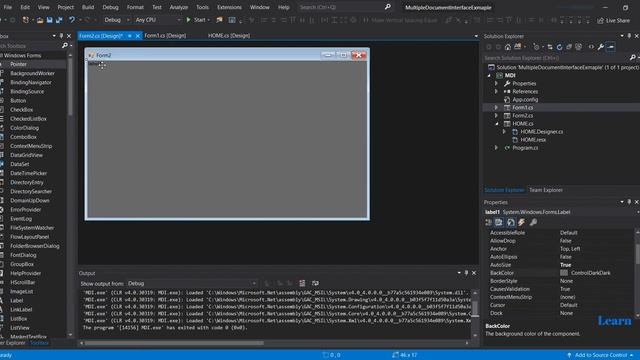Screen dimensions: 640x360
Task: Click the Save All toolbar icon
Action: coord(59,20)
